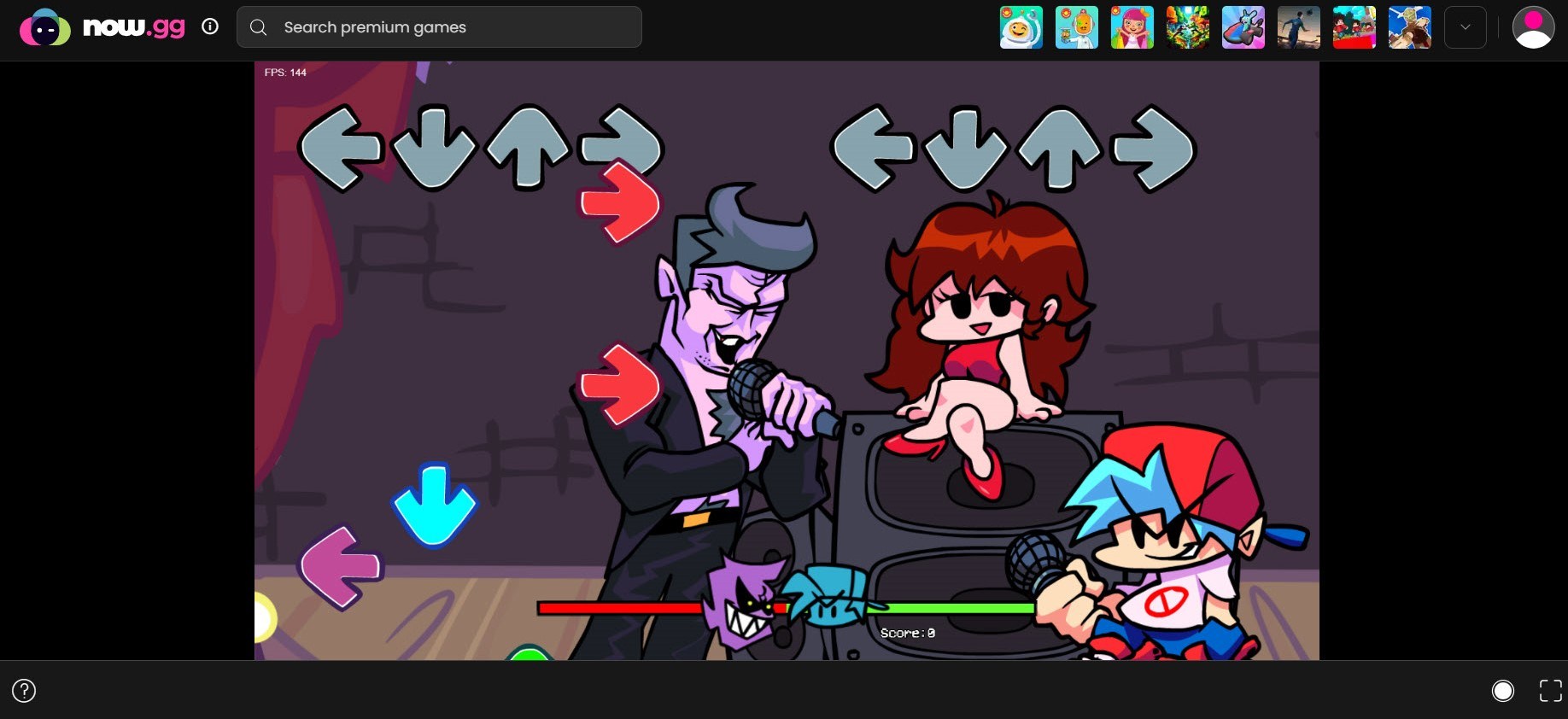
Task: Focus the Search premium games field
Action: pos(439,27)
